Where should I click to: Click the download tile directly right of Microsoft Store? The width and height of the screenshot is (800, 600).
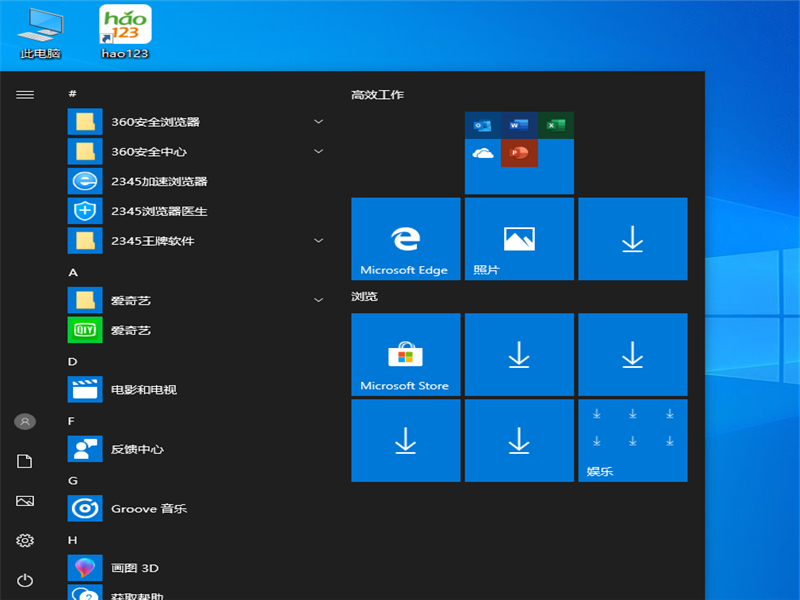click(519, 355)
